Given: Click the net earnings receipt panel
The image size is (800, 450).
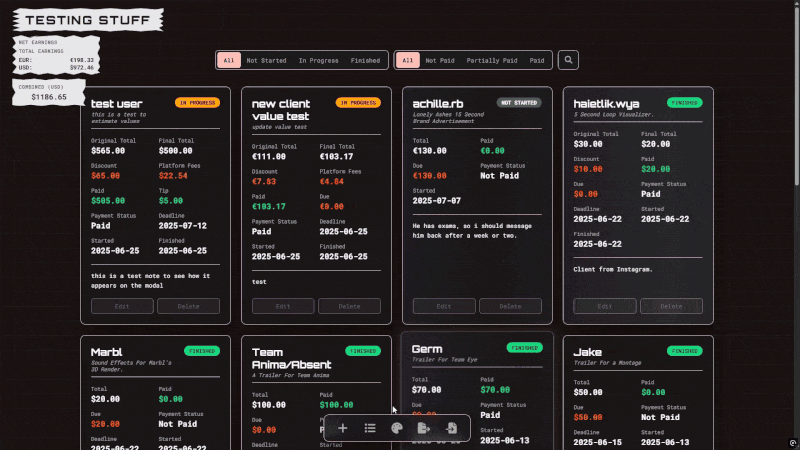Looking at the screenshot, I should click(x=56, y=55).
